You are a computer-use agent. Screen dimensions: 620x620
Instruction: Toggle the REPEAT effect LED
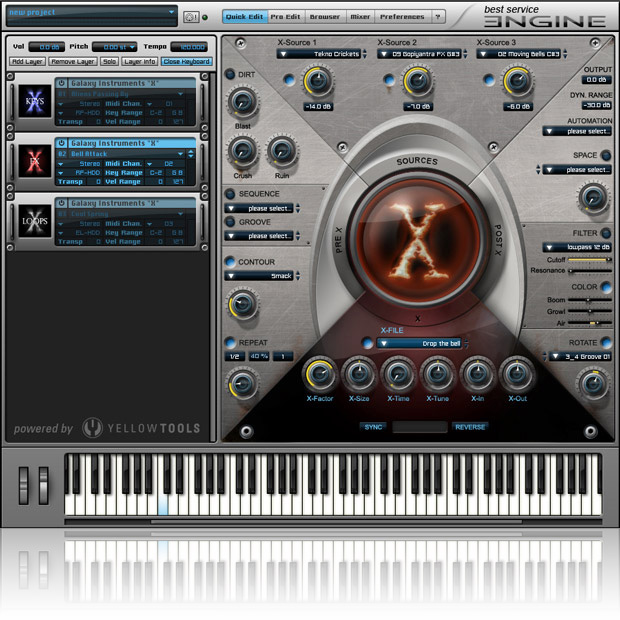230,342
